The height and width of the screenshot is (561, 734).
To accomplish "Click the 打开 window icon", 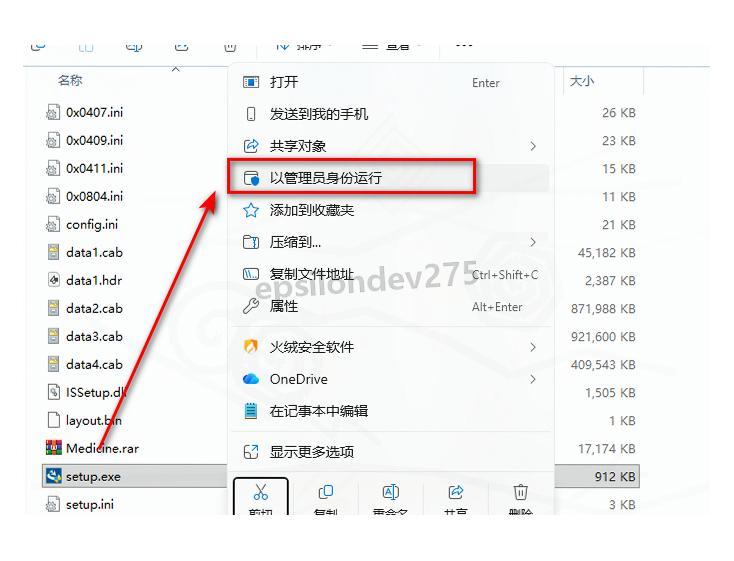I will 251,82.
